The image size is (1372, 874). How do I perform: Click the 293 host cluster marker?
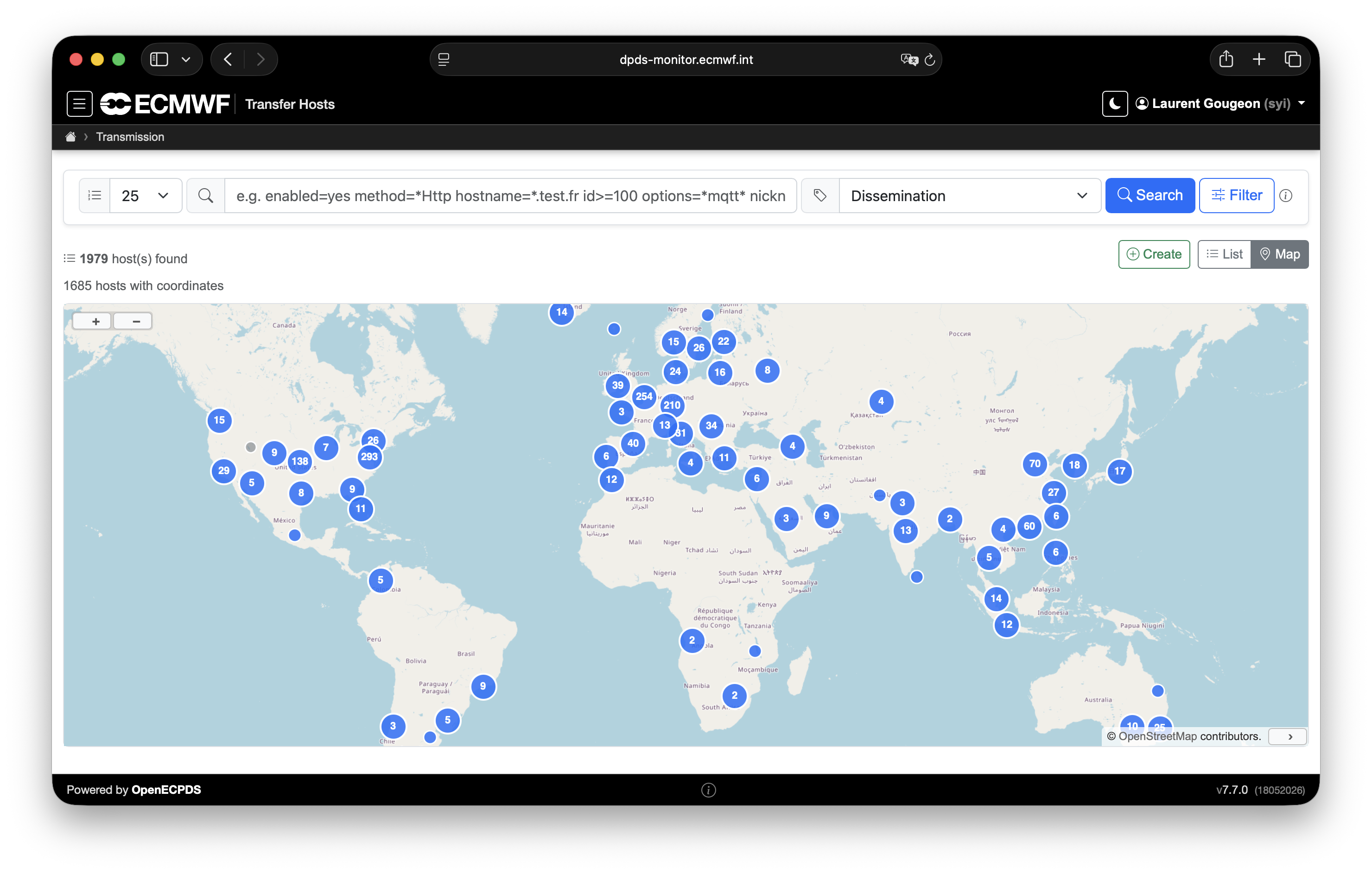pos(369,457)
